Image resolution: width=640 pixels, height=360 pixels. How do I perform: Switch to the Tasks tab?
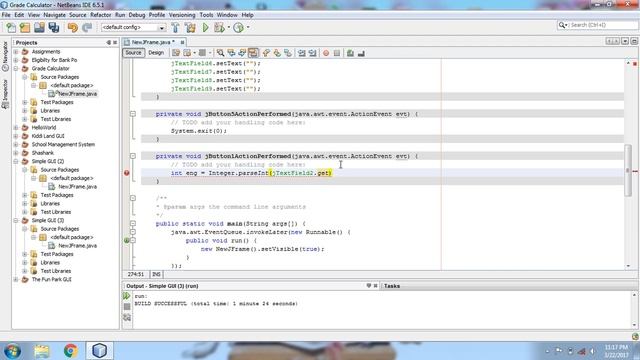click(391, 286)
